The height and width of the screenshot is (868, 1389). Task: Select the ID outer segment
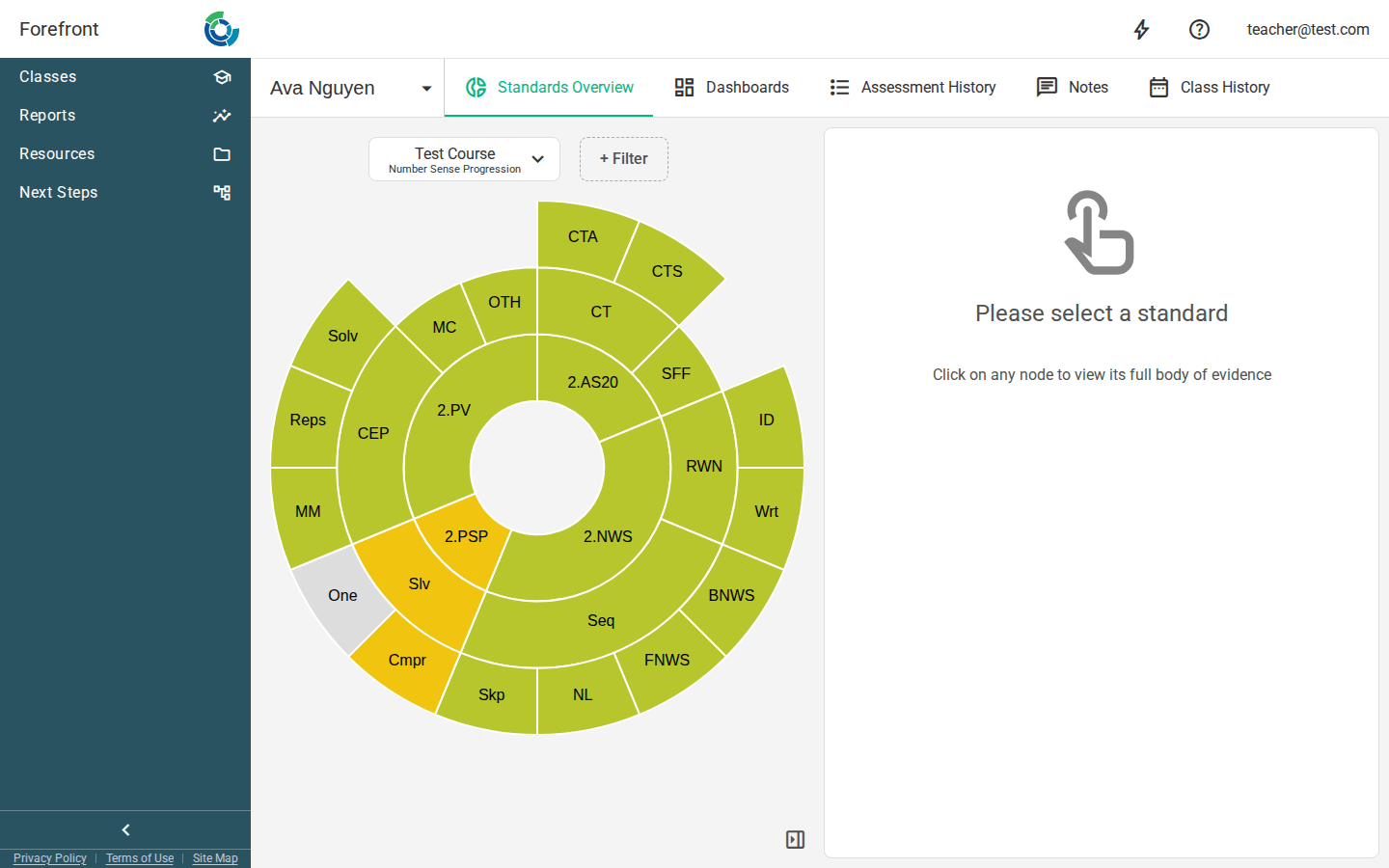(x=767, y=420)
